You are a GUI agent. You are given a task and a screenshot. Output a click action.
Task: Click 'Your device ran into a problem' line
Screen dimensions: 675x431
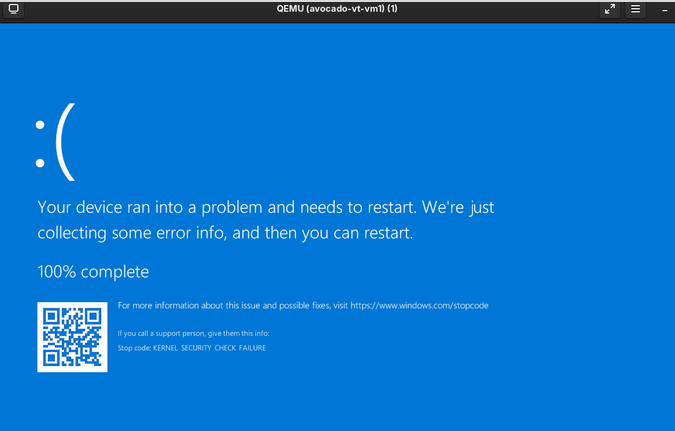click(x=266, y=208)
